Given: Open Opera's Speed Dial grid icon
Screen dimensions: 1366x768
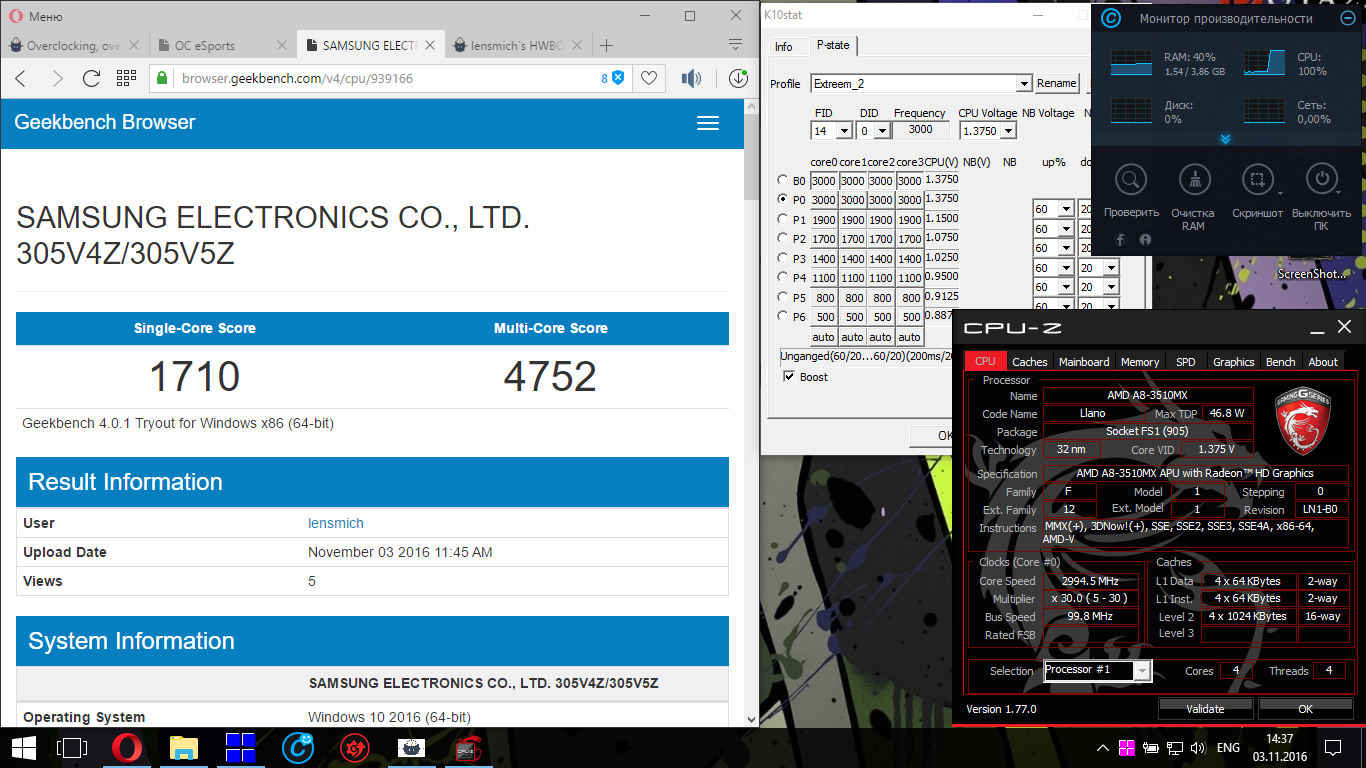Looking at the screenshot, I should point(126,78).
